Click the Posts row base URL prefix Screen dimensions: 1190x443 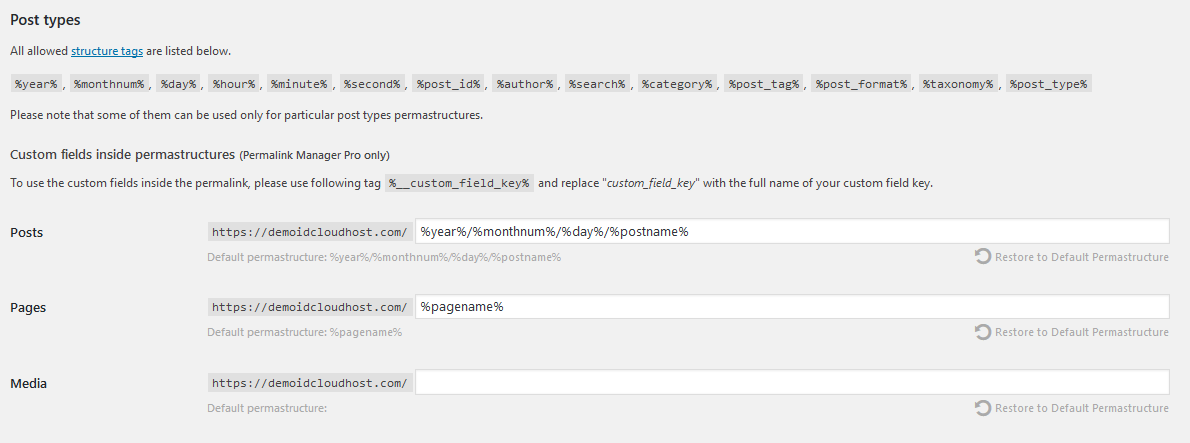[x=310, y=231]
